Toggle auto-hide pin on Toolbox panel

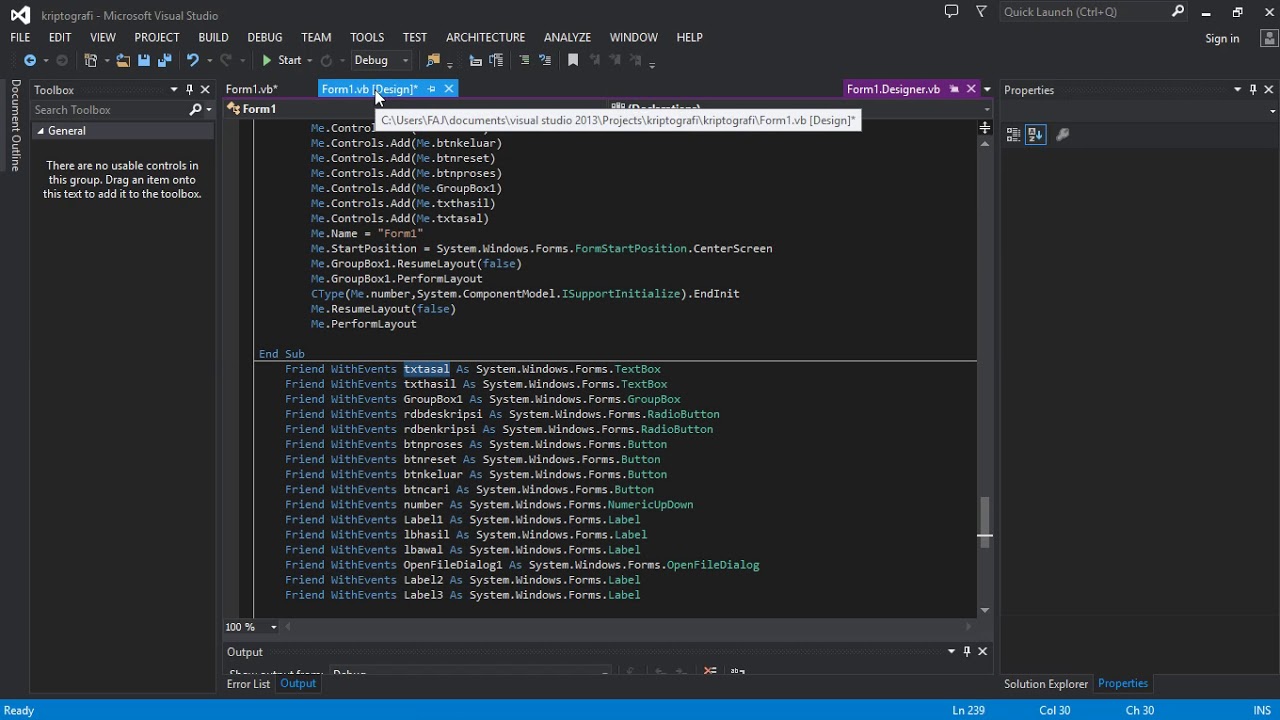click(189, 90)
